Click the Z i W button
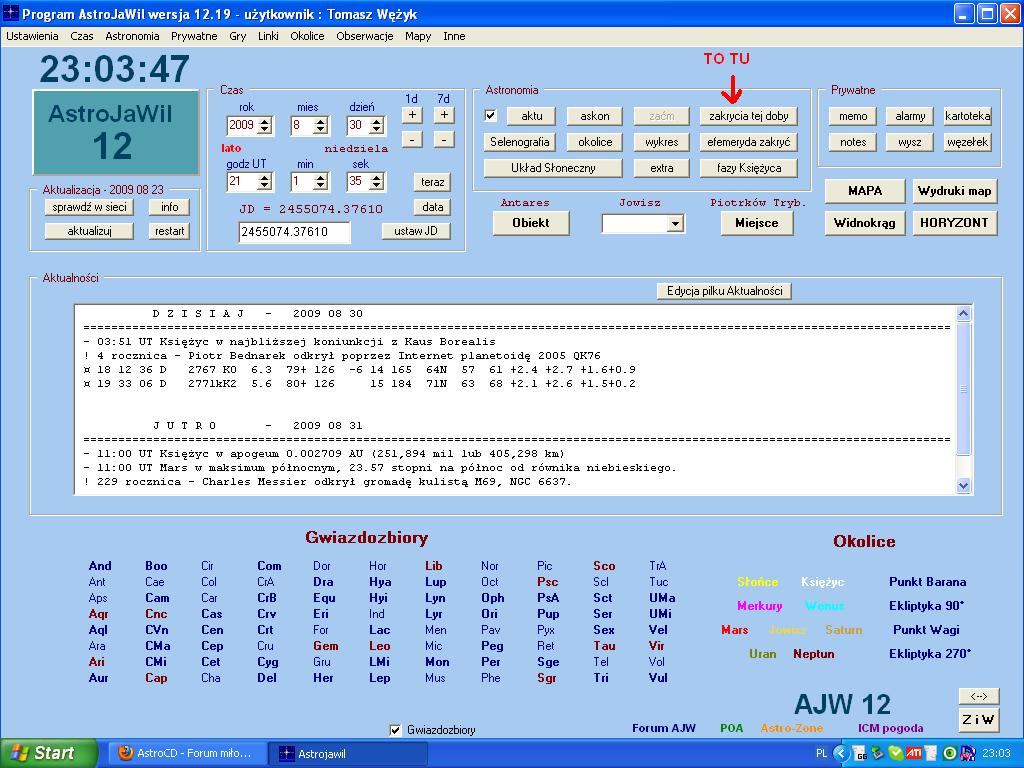Viewport: 1024px width, 768px height. pyautogui.click(x=978, y=720)
